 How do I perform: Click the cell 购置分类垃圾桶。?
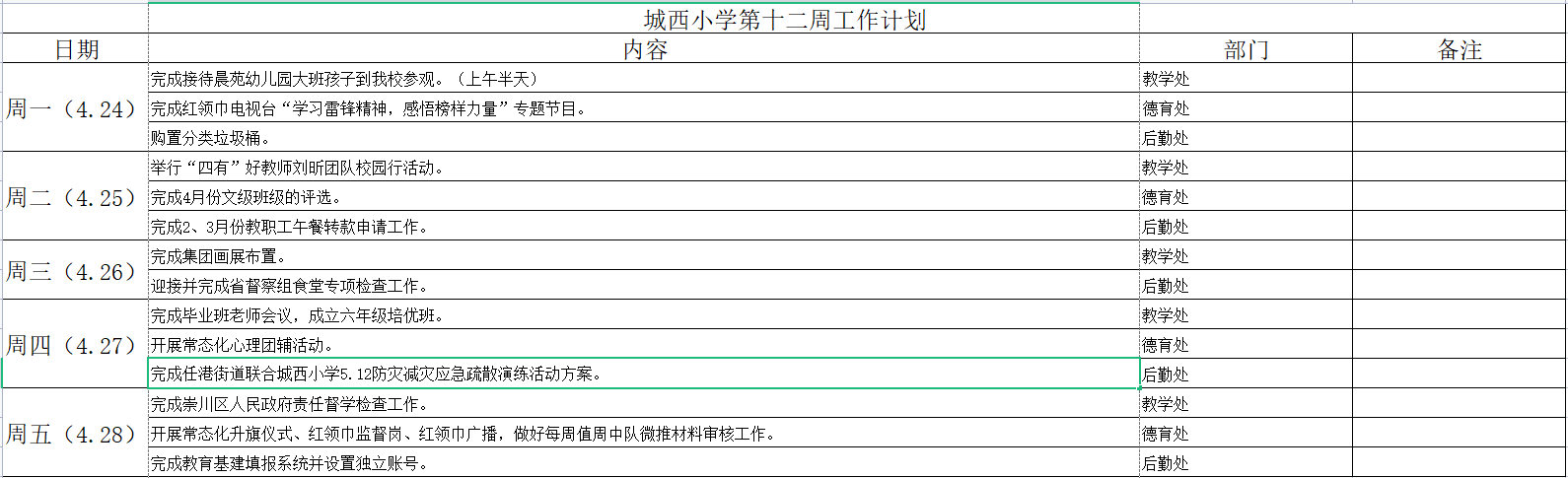pyautogui.click(x=644, y=137)
